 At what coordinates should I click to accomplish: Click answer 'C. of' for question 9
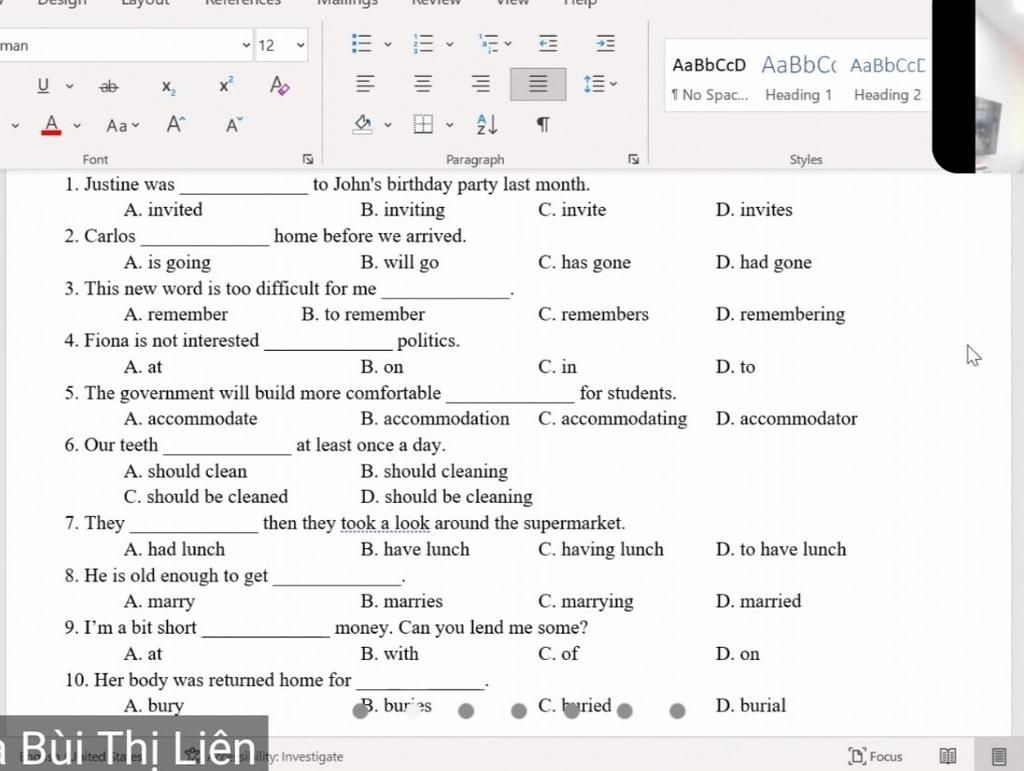pos(558,653)
